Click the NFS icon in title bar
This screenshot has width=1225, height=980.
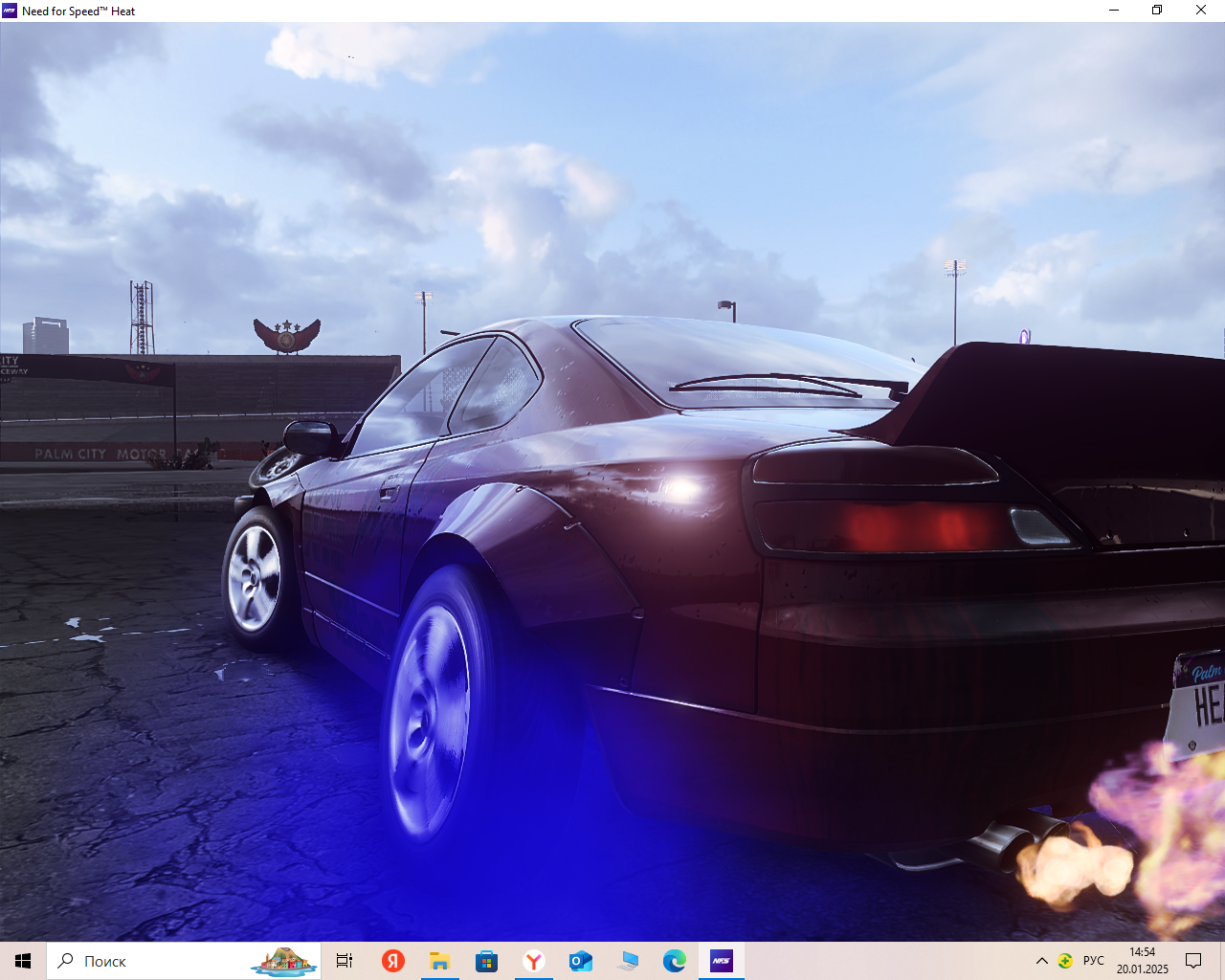tap(11, 11)
